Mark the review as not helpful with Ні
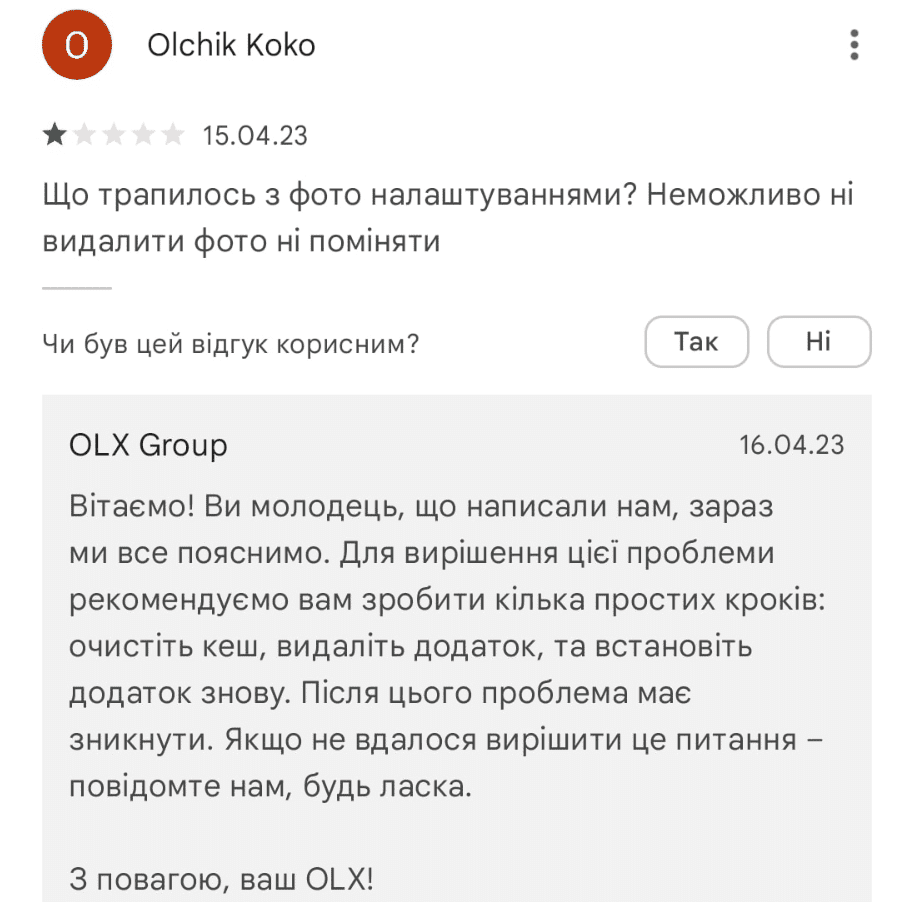The image size is (901, 902). point(819,341)
